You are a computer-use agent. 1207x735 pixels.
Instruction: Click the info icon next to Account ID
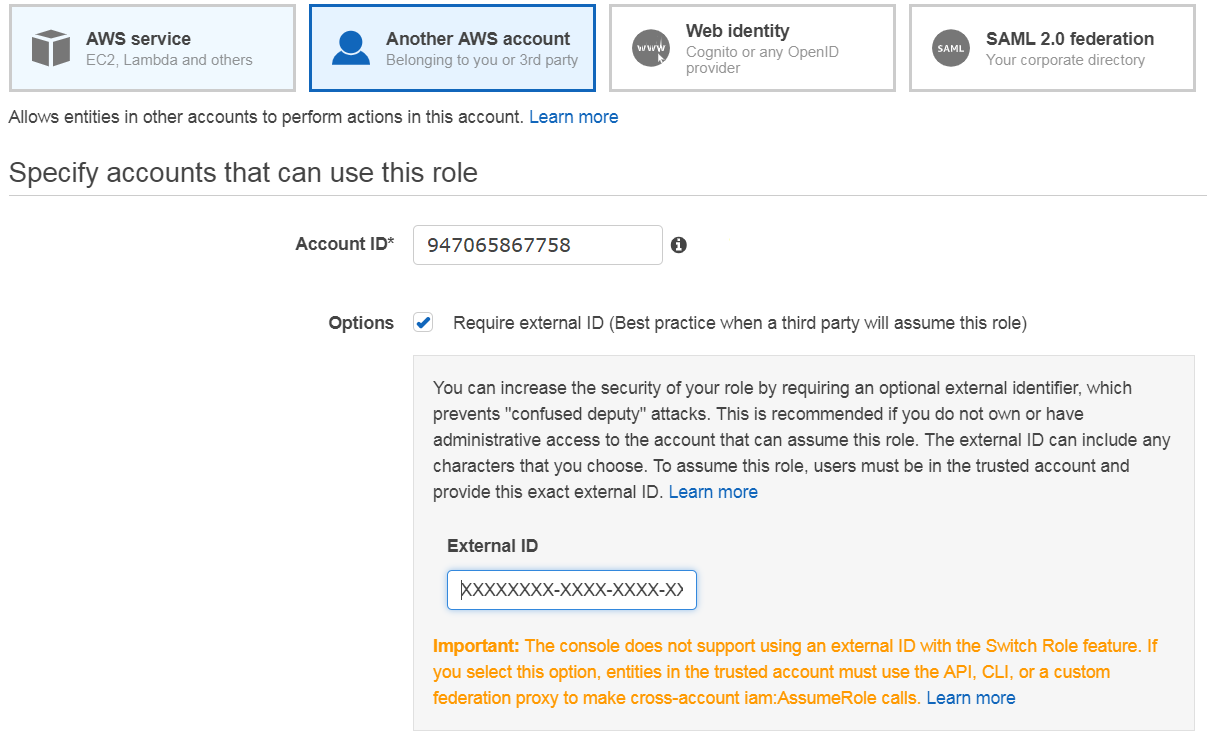coord(679,244)
